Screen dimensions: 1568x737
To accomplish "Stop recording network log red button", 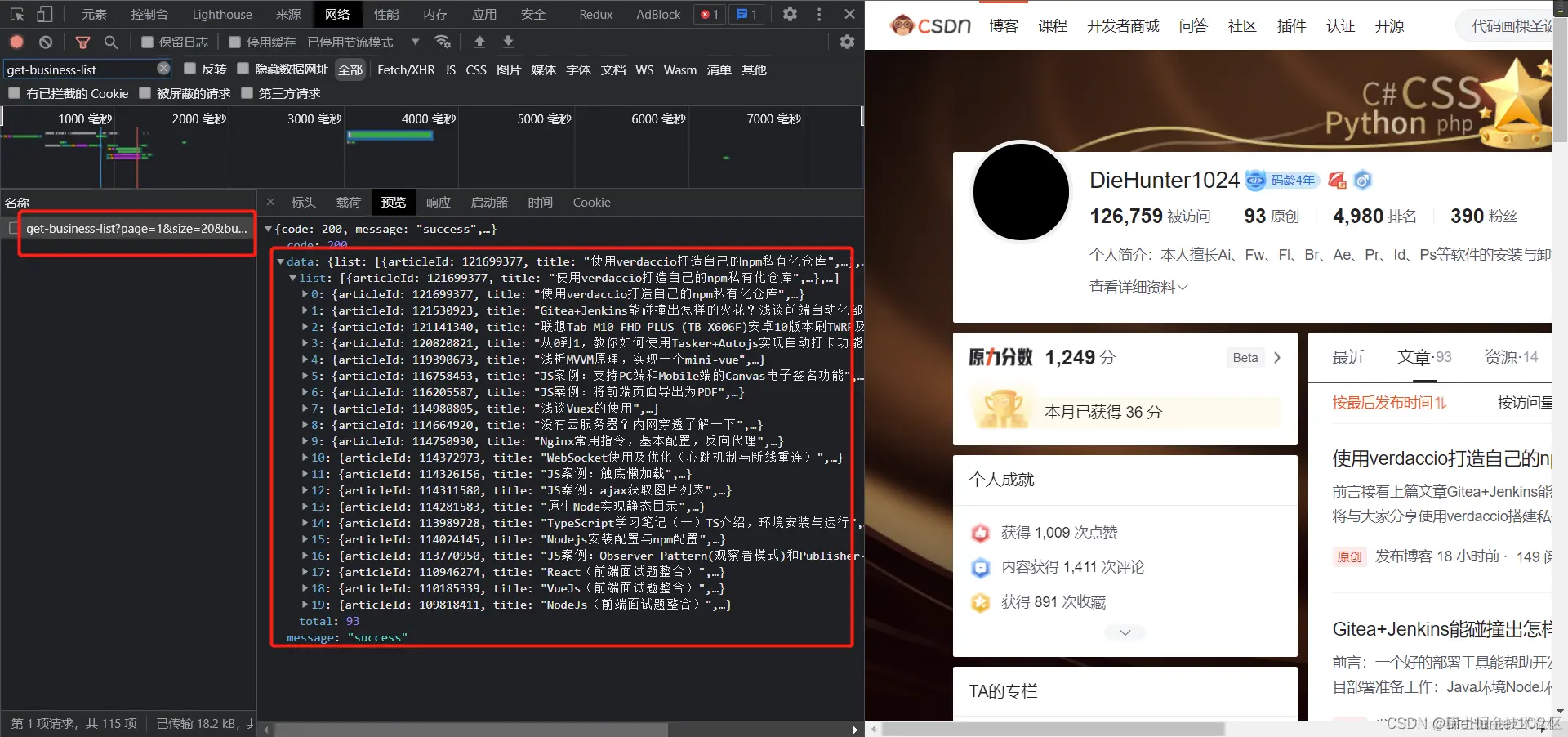I will click(x=17, y=42).
